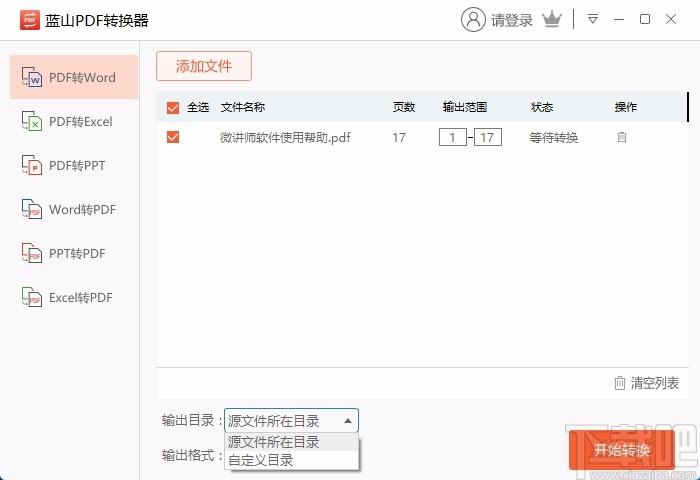Switch to PDF转Excel mode
Screen dimensions: 700x480
point(74,121)
